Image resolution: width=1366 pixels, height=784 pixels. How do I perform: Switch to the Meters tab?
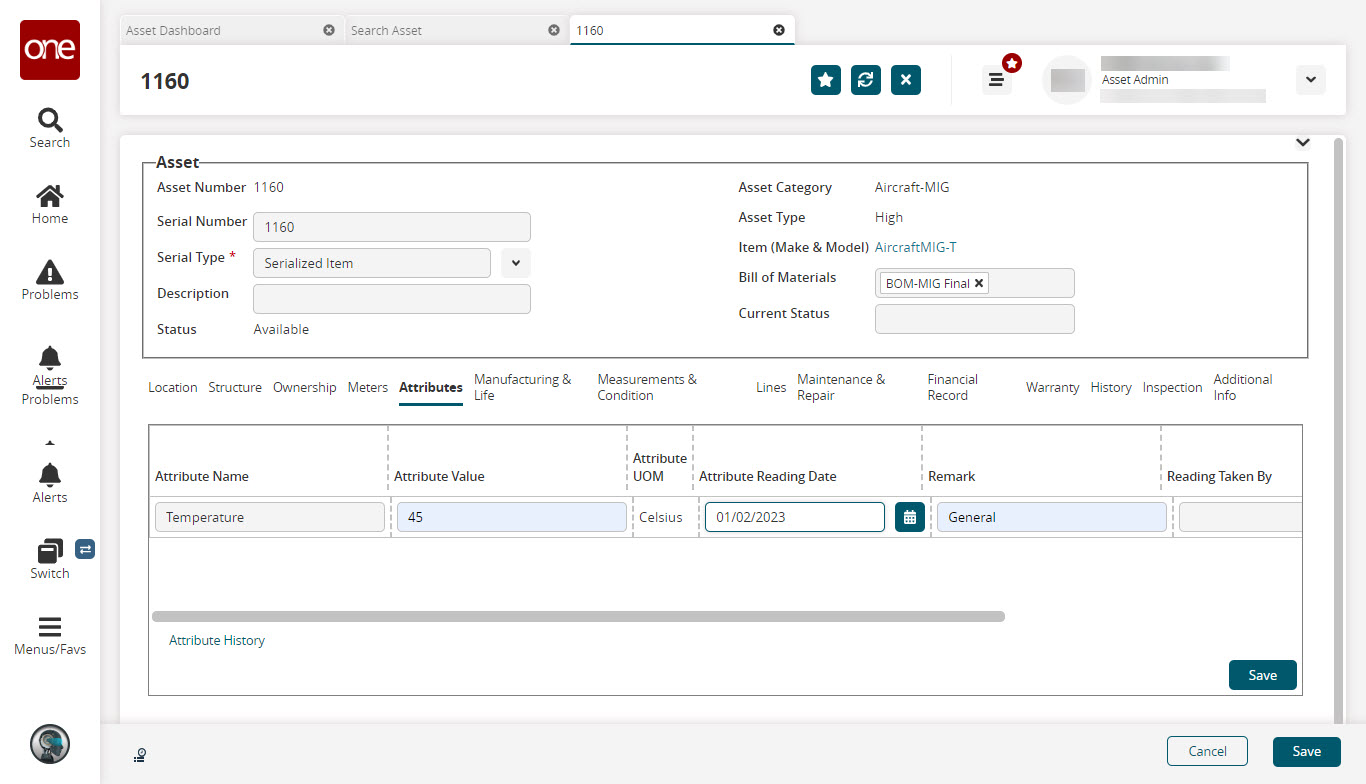coord(367,387)
